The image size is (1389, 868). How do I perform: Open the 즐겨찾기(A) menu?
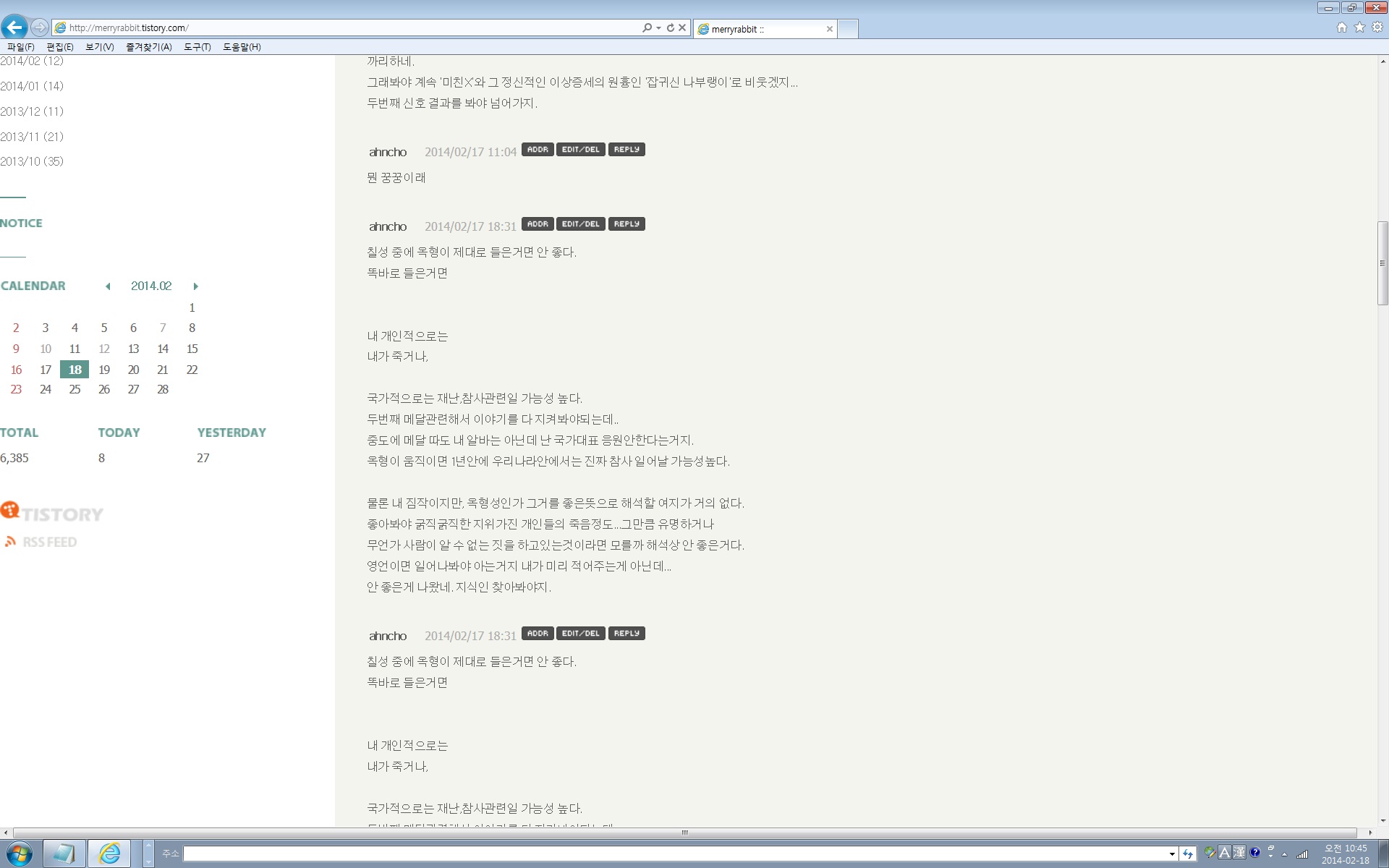[148, 47]
